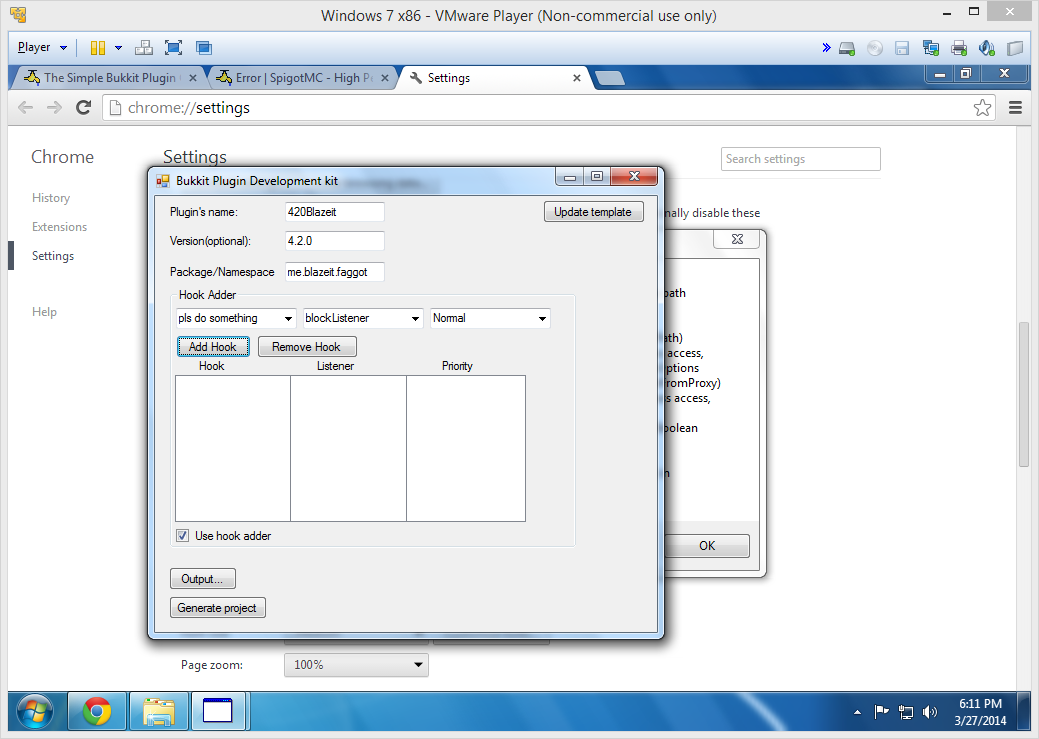The image size is (1039, 739).
Task: Open Windows Explorer from the taskbar
Action: pos(159,711)
